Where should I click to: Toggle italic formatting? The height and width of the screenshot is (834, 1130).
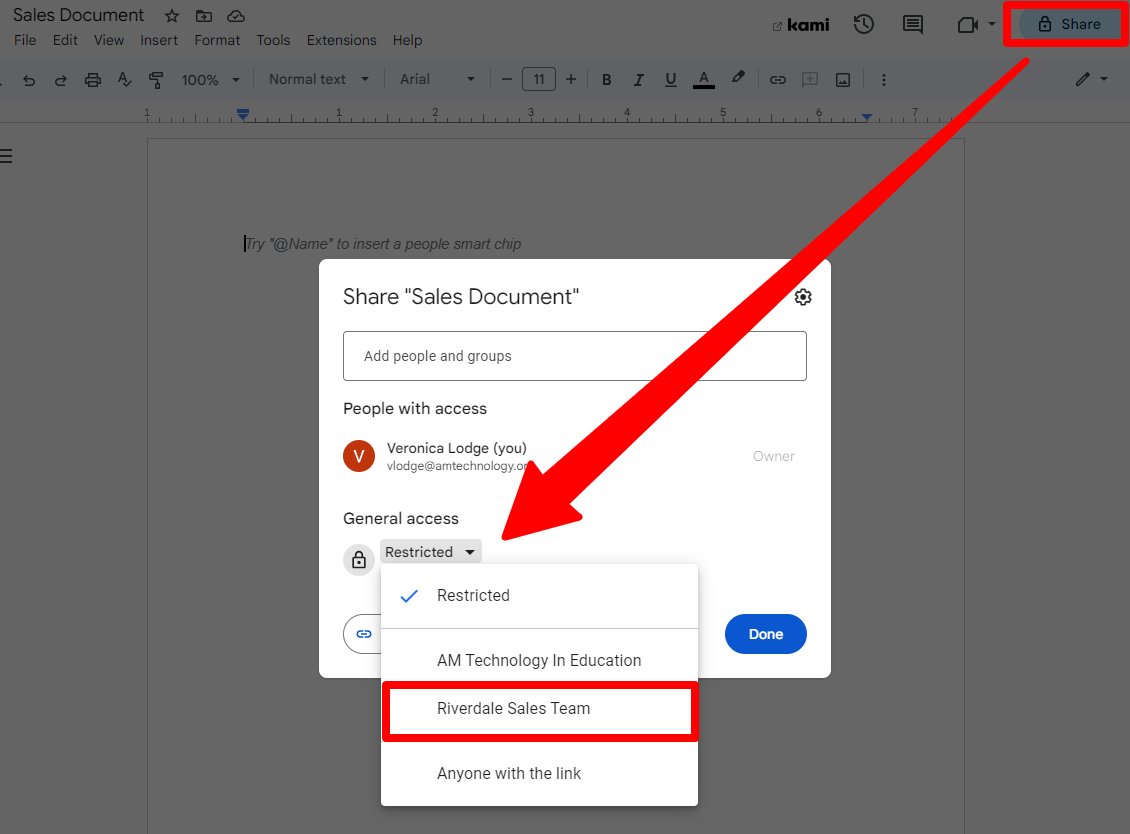[x=638, y=80]
